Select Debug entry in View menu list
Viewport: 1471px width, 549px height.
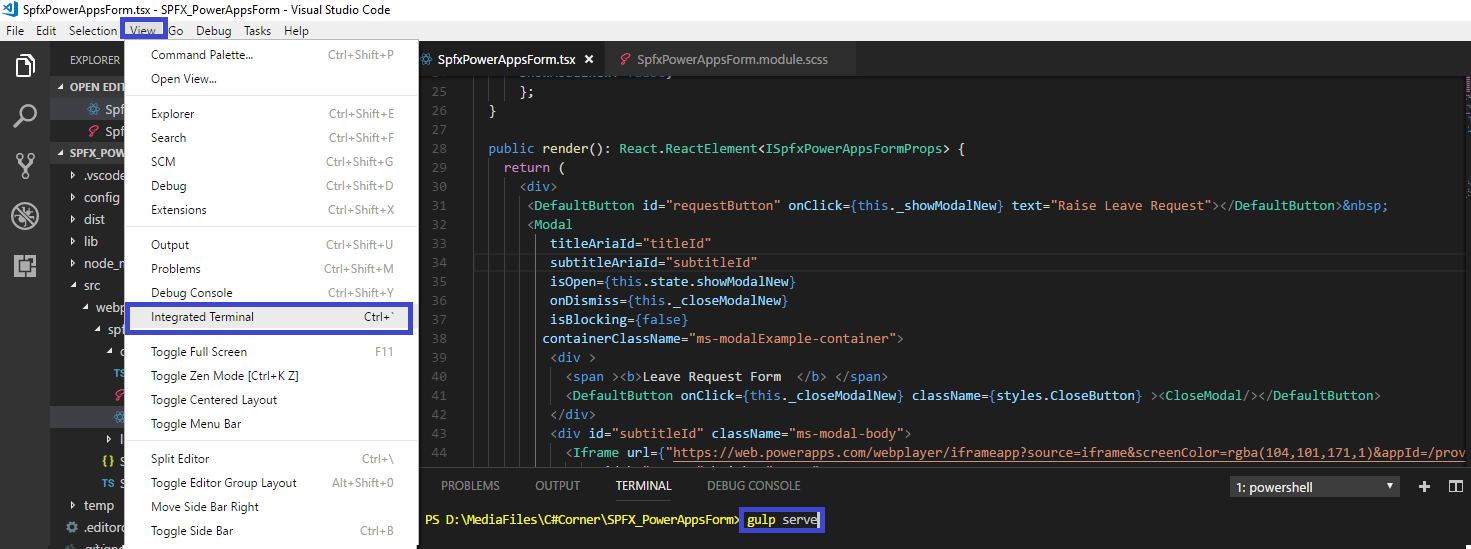[x=271, y=186]
